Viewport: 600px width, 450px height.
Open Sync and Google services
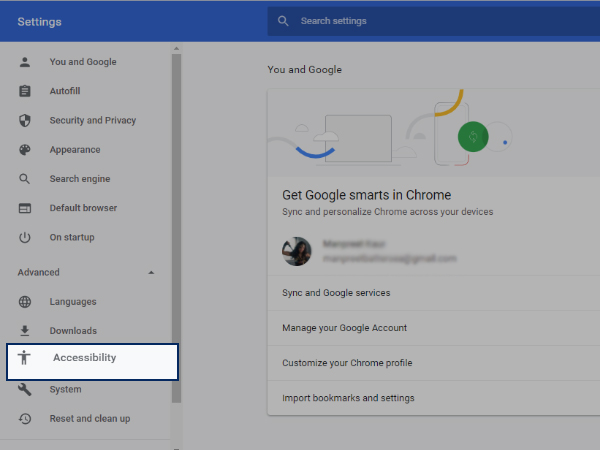click(336, 293)
